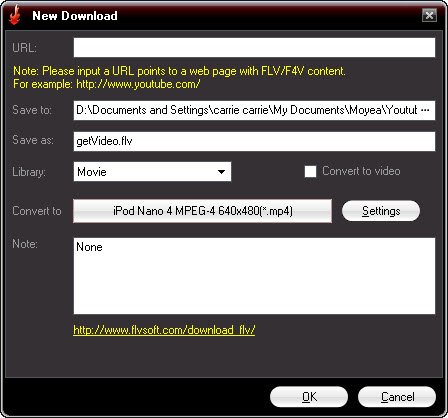Open the conversion Settings button
Viewport: 448px width, 418px height.
pos(381,211)
